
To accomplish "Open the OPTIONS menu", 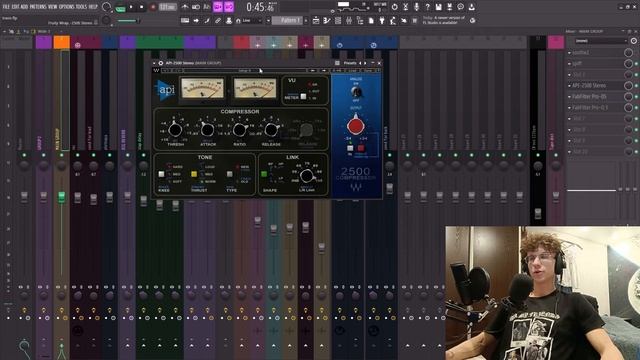I will pos(67,7).
